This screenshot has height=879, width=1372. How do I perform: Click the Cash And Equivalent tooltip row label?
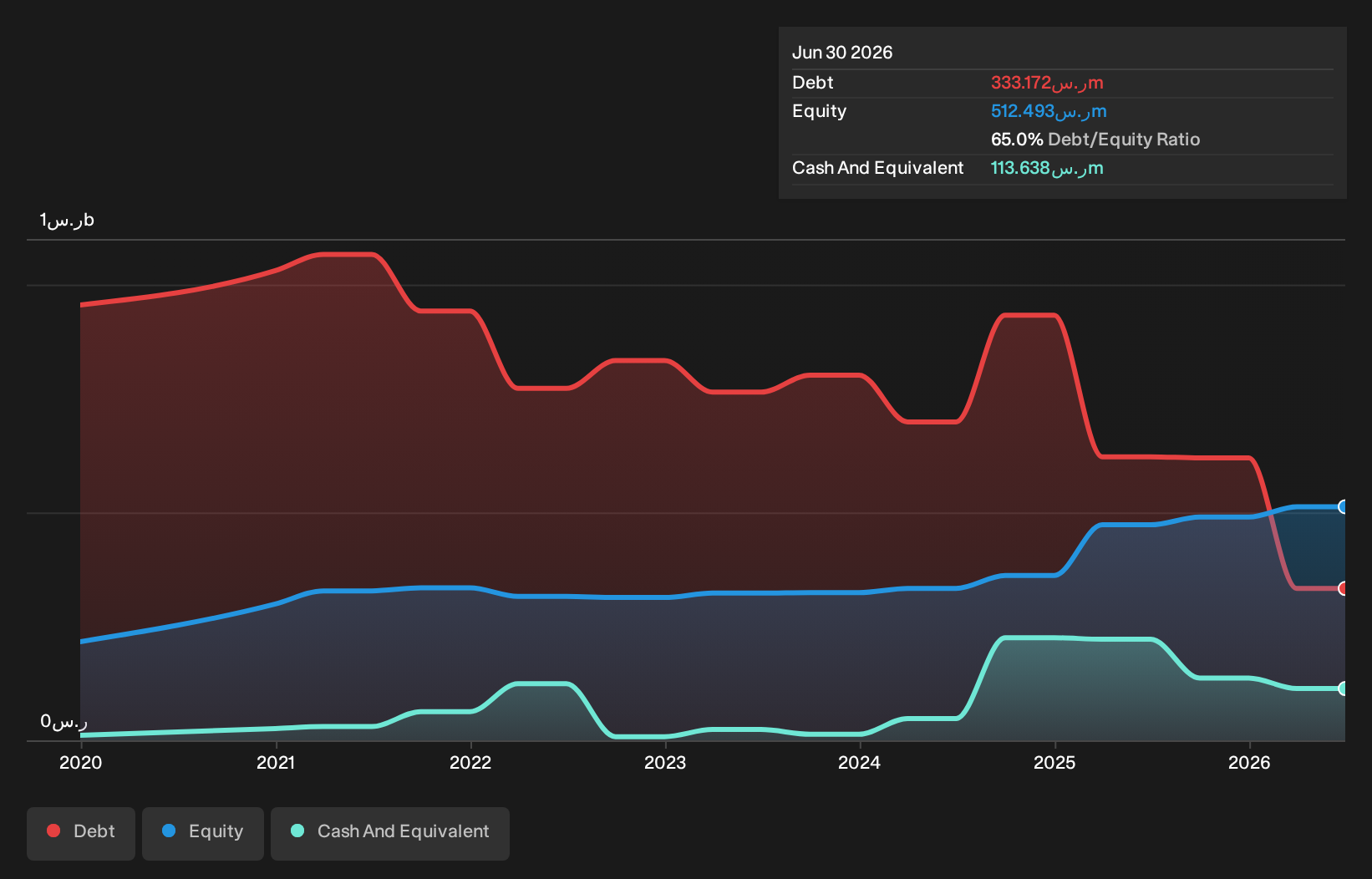coord(878,168)
